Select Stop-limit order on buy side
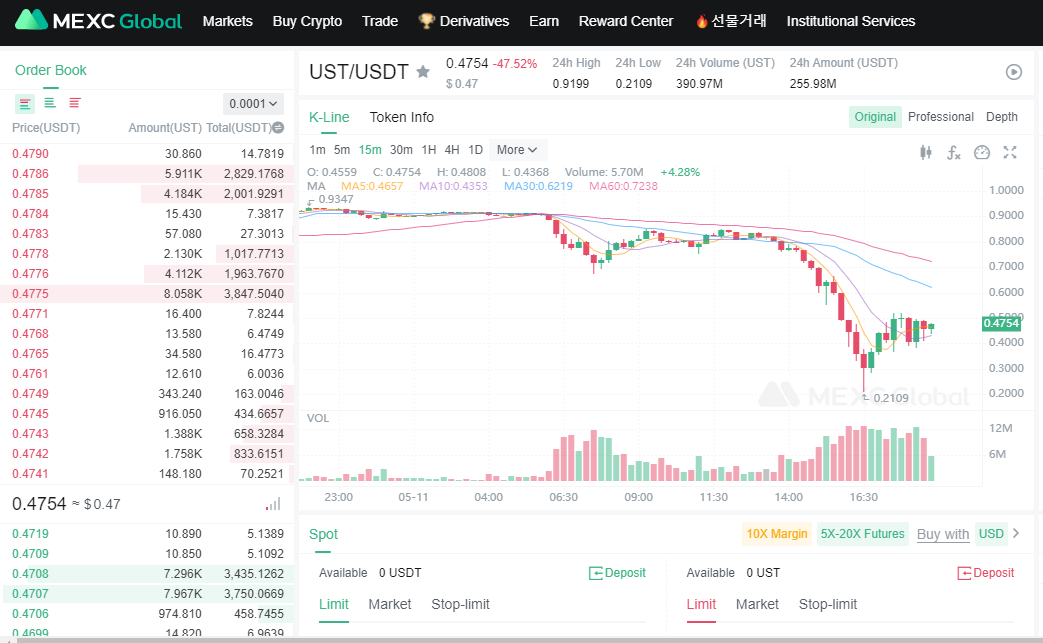This screenshot has width=1043, height=643. (460, 604)
